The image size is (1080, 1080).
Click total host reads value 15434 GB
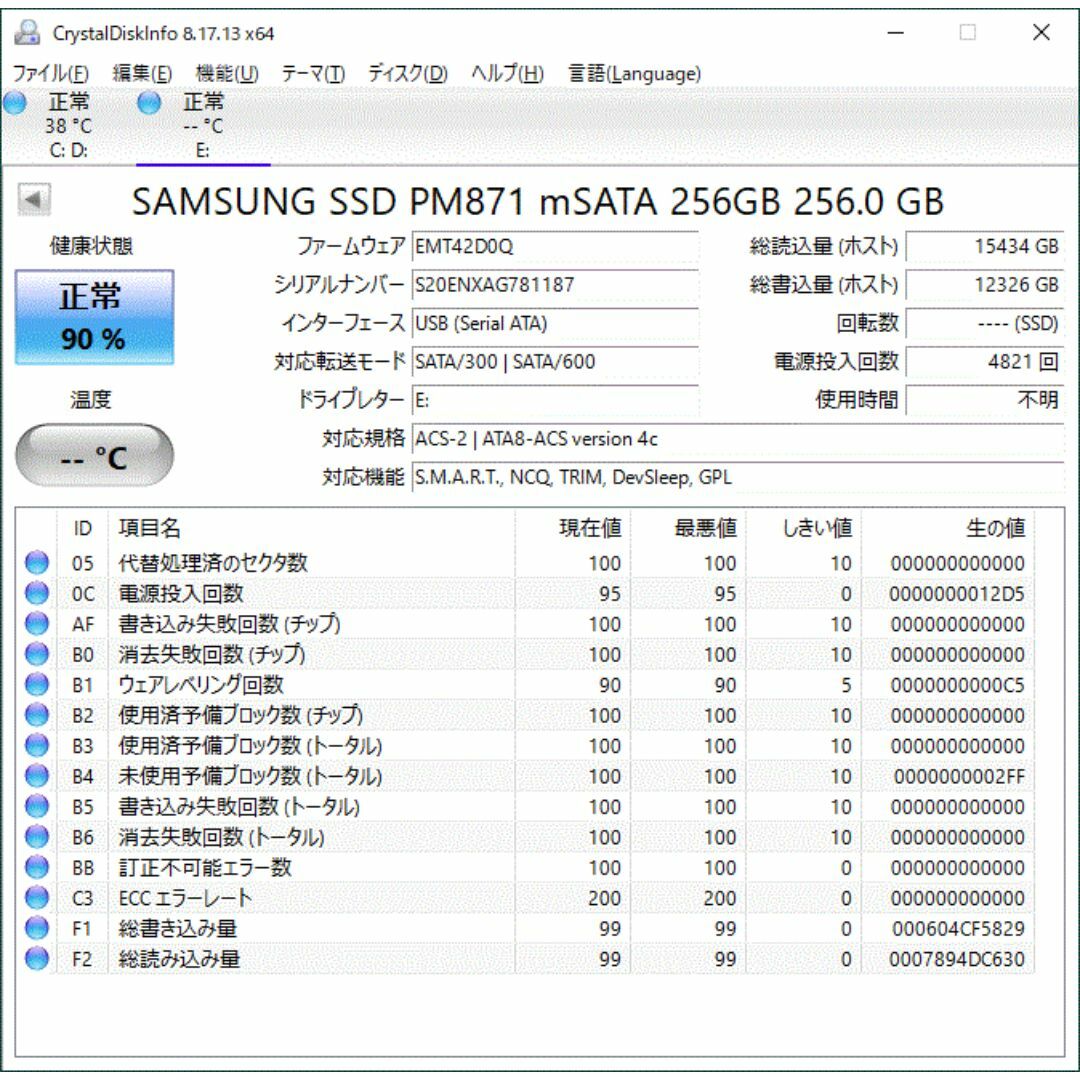pos(985,246)
